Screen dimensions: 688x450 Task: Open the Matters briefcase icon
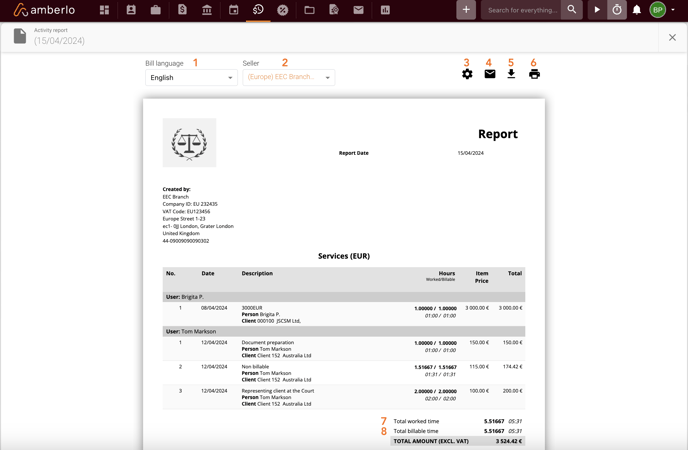pyautogui.click(x=155, y=10)
